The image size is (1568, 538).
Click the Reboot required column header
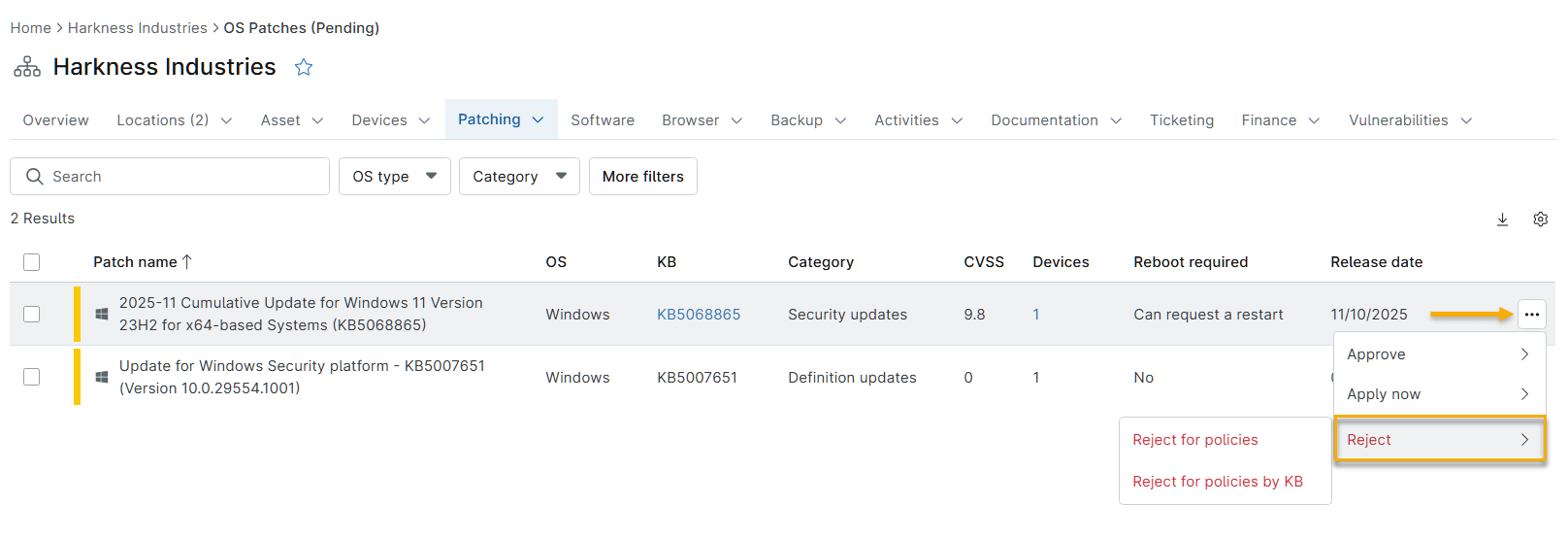point(1191,262)
